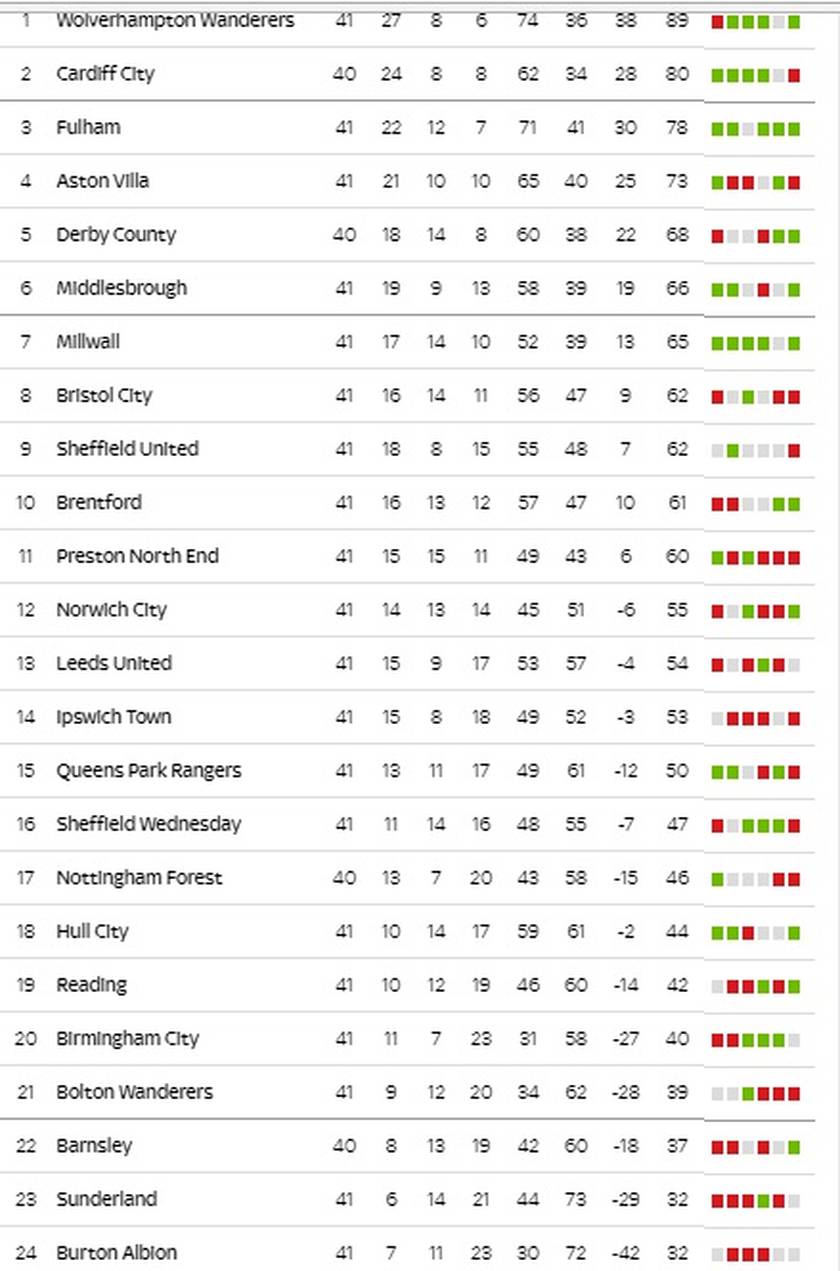Open the Burton Albion team link
This screenshot has height=1271, width=840.
tap(116, 1253)
